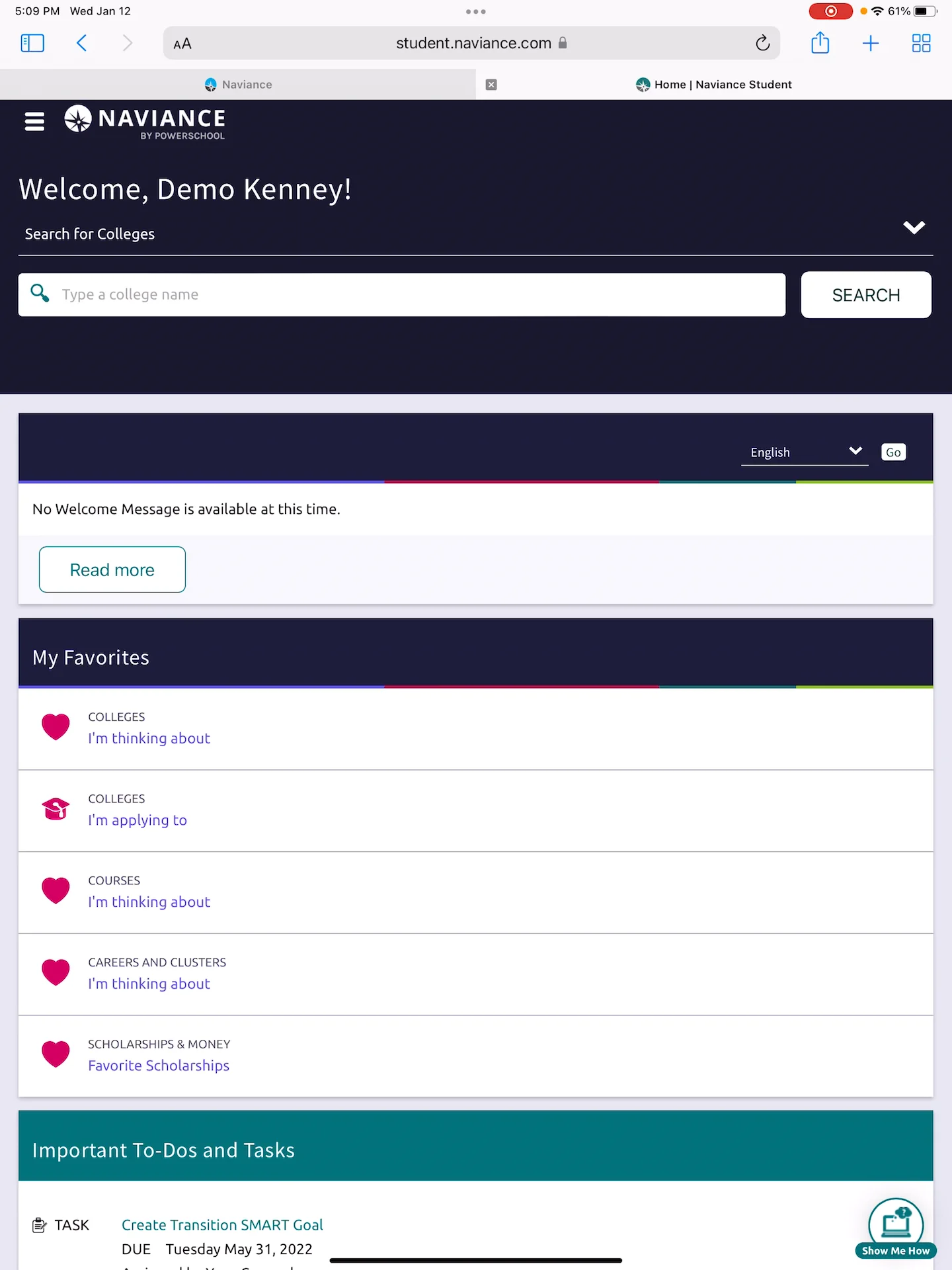The width and height of the screenshot is (952, 1270).
Task: Open Create Transition SMART Goal task
Action: [x=222, y=1225]
